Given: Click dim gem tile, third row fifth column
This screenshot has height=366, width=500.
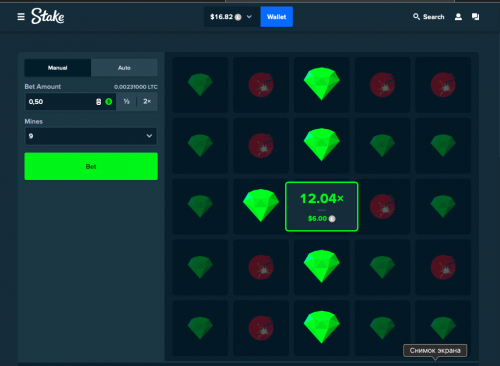Looking at the screenshot, I should pos(443,206).
